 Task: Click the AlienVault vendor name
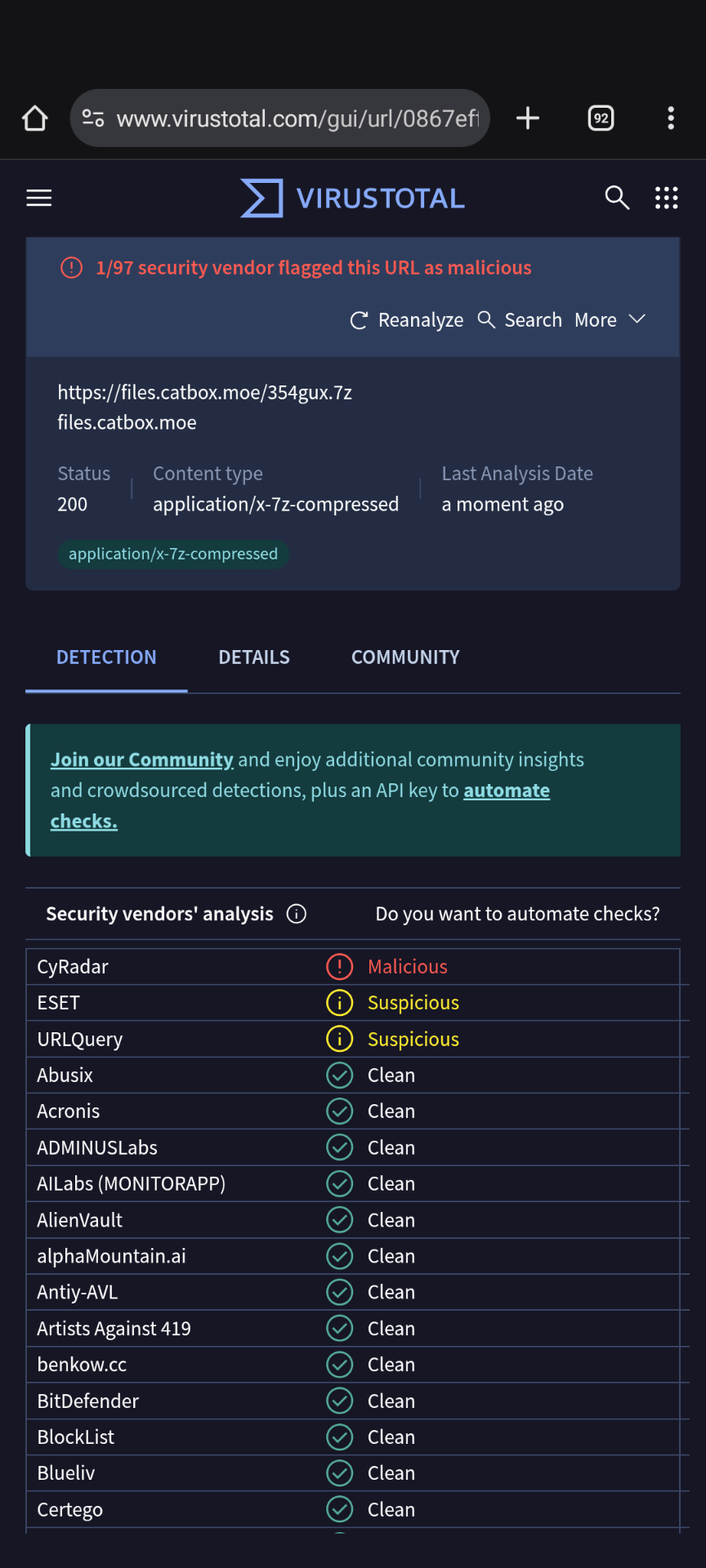coord(80,1220)
